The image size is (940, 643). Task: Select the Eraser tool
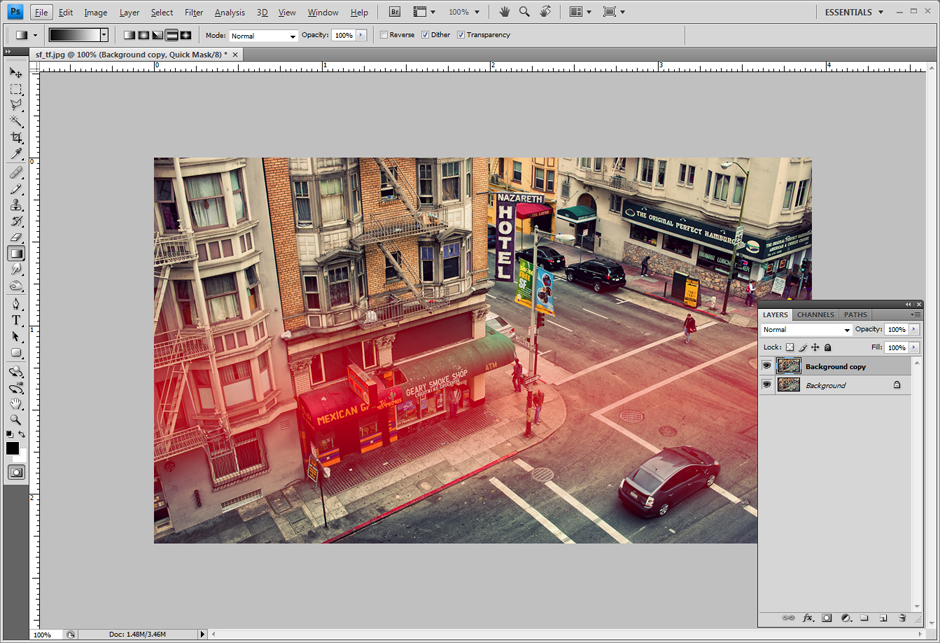coord(16,237)
